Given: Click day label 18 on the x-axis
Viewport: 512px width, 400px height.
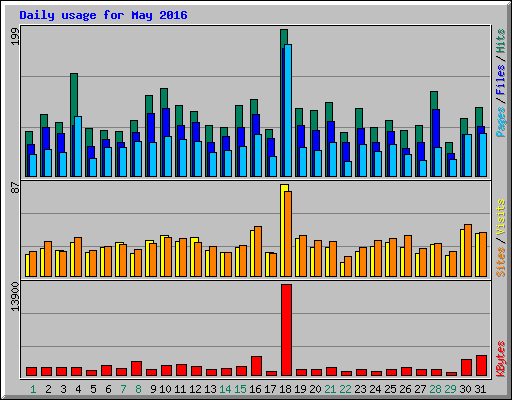Looking at the screenshot, I should [x=285, y=389].
